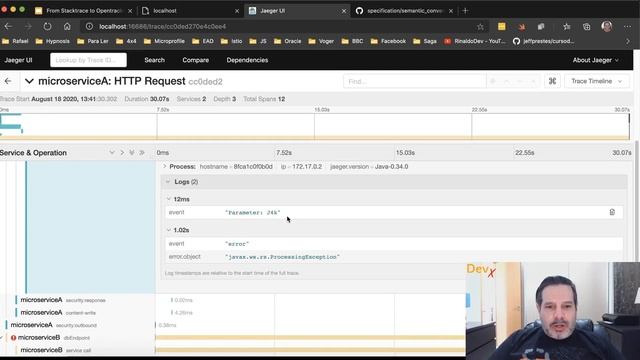
Task: Switch to the specification/semantic_conventions GitHub tab
Action: tap(404, 11)
